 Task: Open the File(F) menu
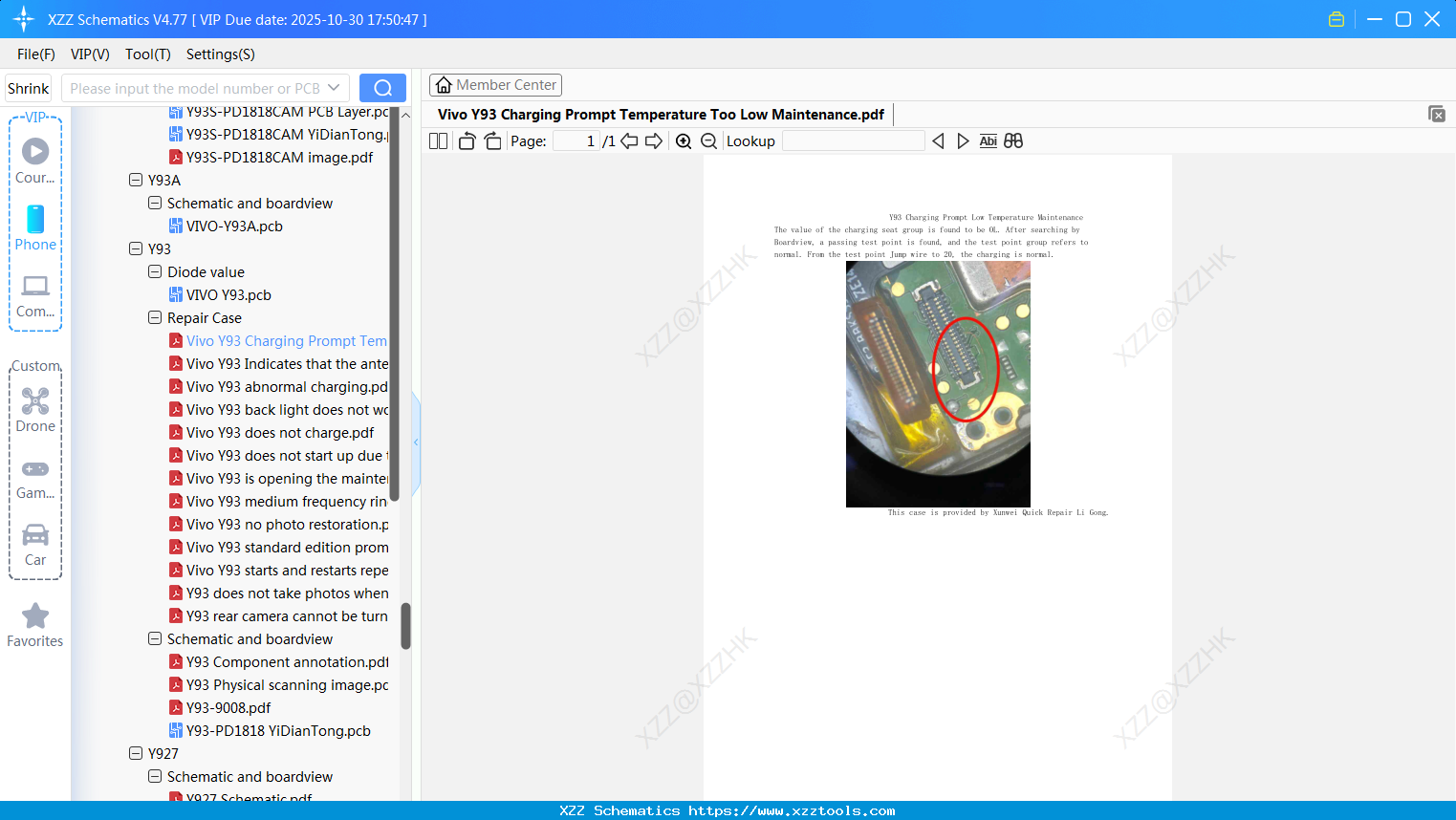(x=36, y=54)
